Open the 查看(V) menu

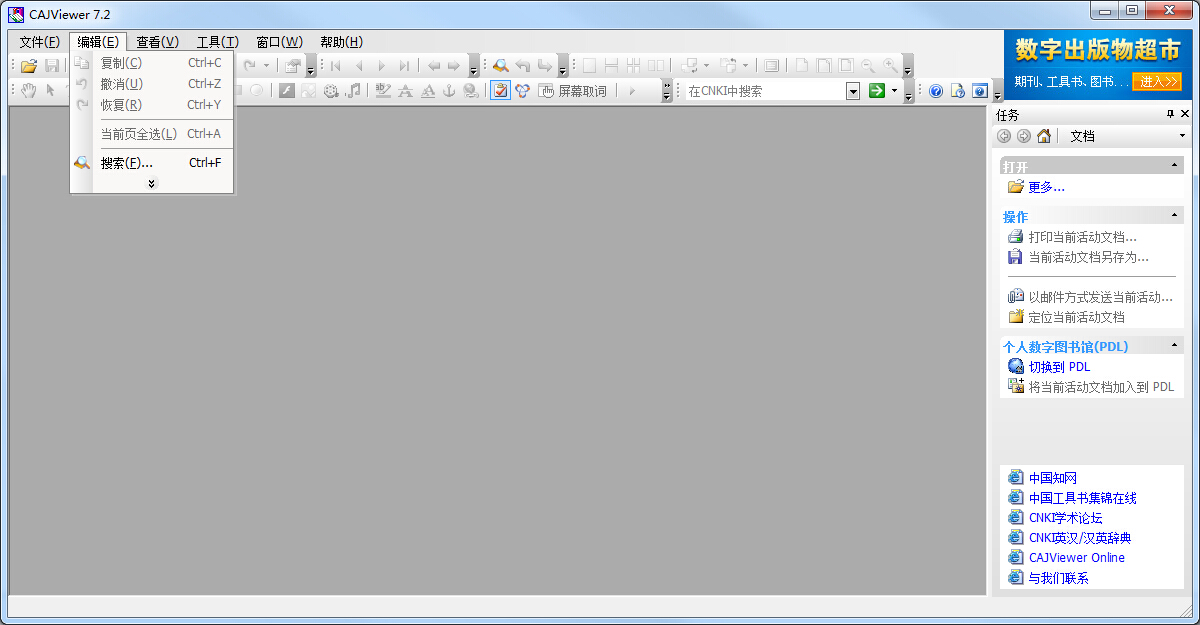pos(158,42)
